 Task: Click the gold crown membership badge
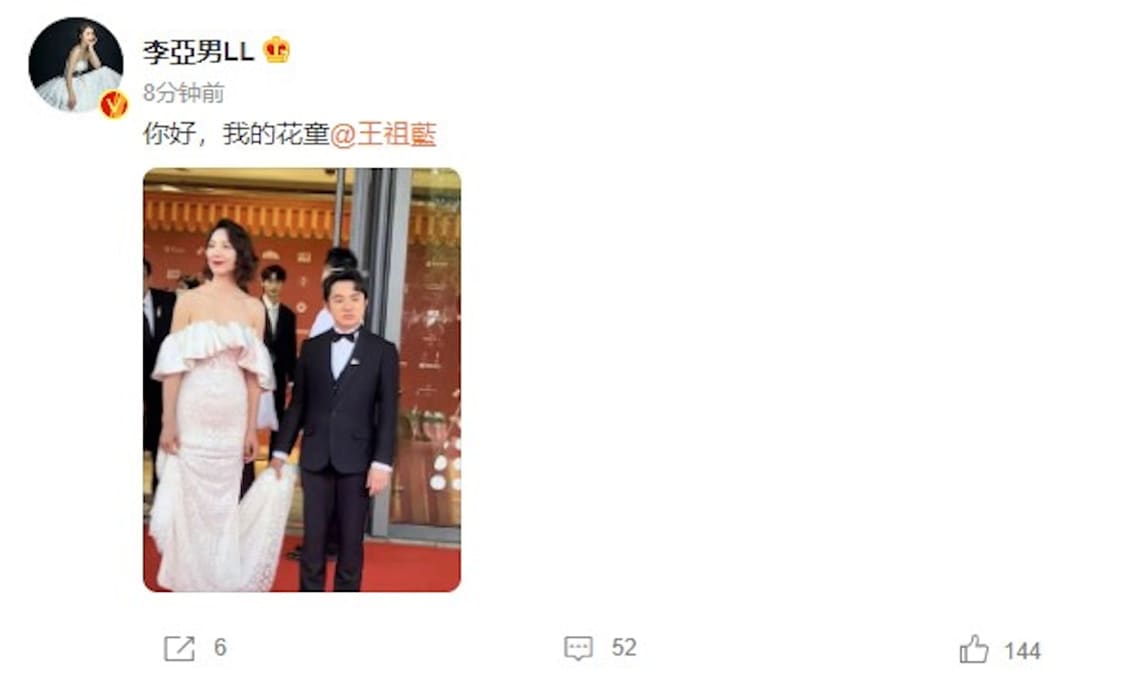277,50
